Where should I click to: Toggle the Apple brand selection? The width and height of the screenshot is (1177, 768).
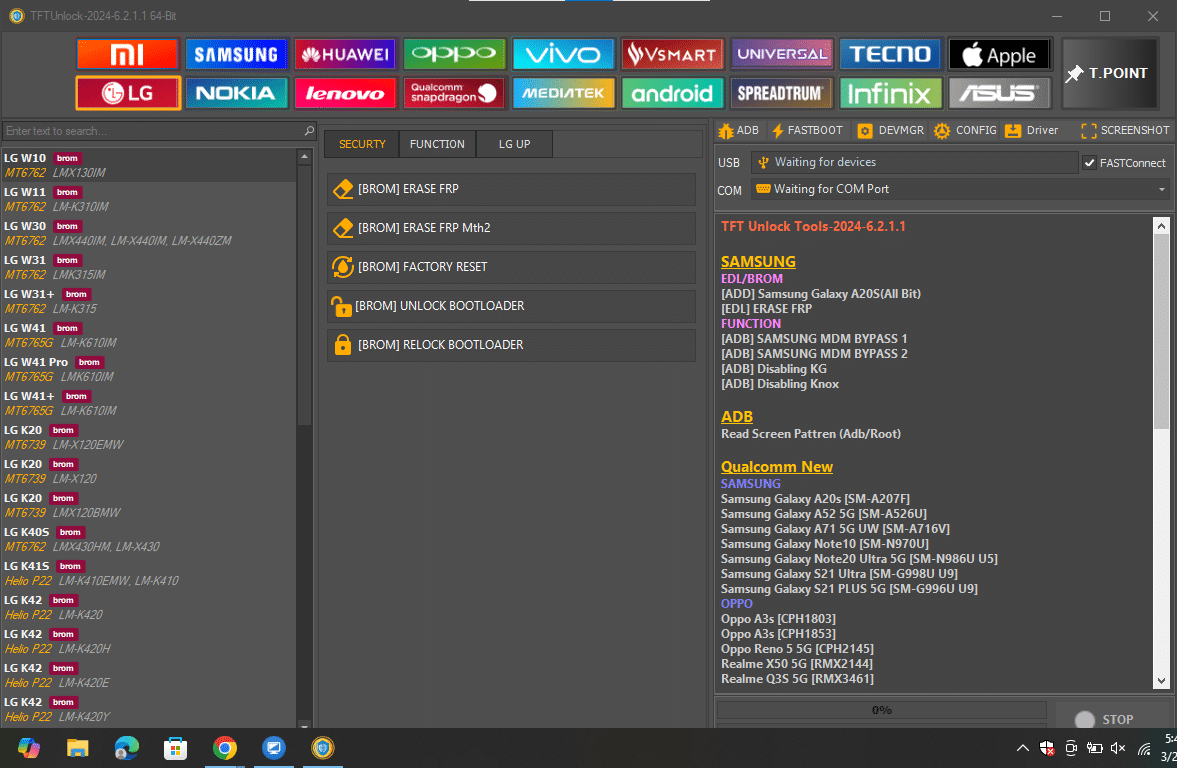point(999,53)
